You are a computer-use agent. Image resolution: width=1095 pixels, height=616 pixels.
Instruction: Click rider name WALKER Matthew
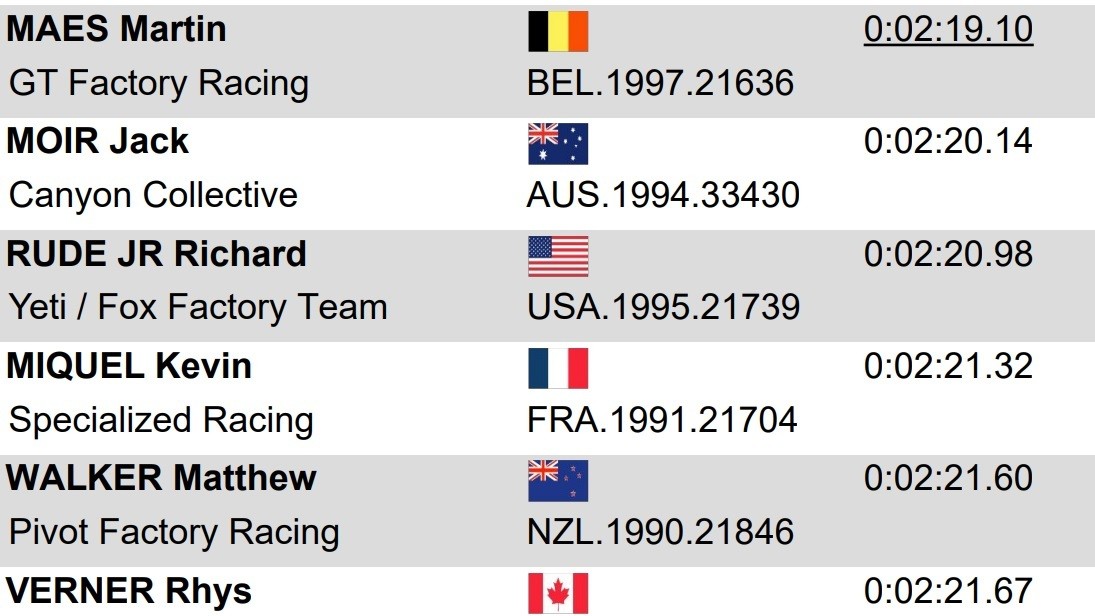[162, 478]
